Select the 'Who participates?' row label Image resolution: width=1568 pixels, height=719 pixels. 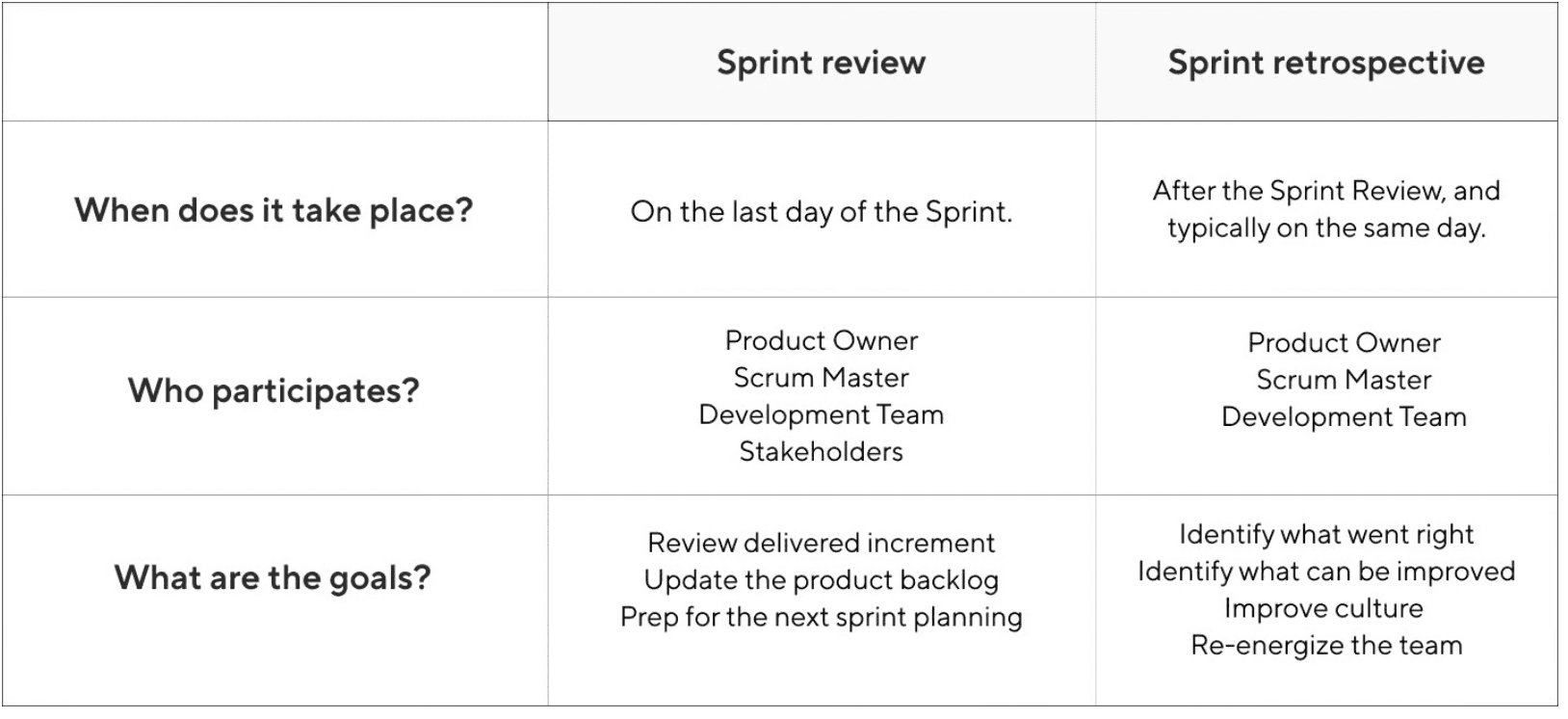(274, 390)
